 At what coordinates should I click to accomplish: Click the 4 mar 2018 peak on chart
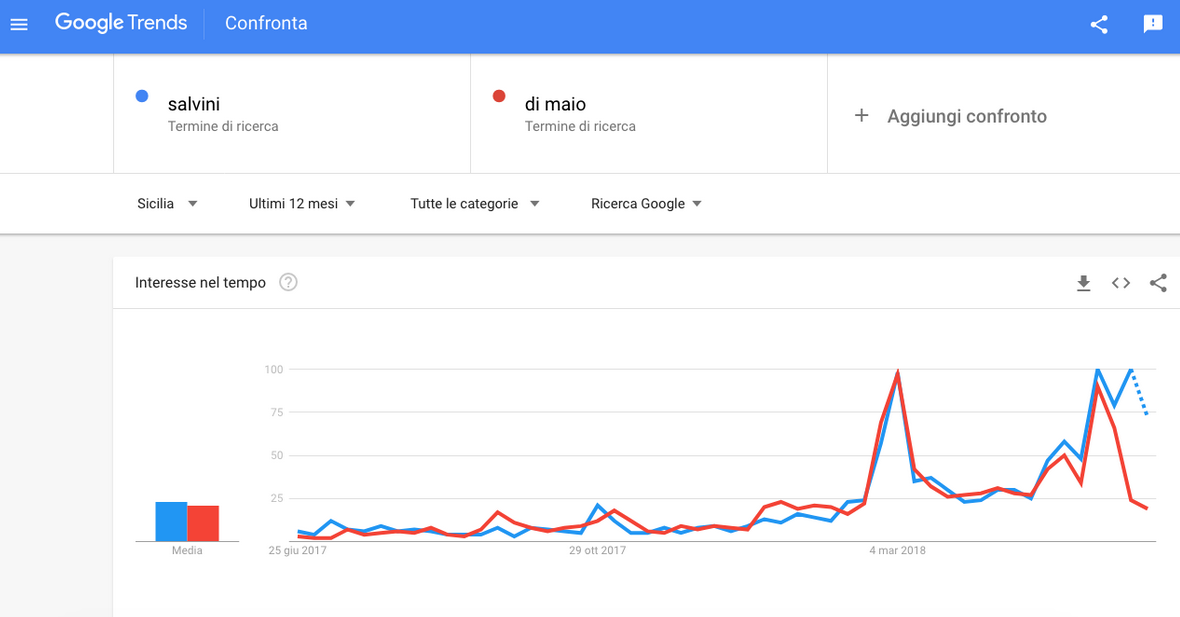coord(897,372)
